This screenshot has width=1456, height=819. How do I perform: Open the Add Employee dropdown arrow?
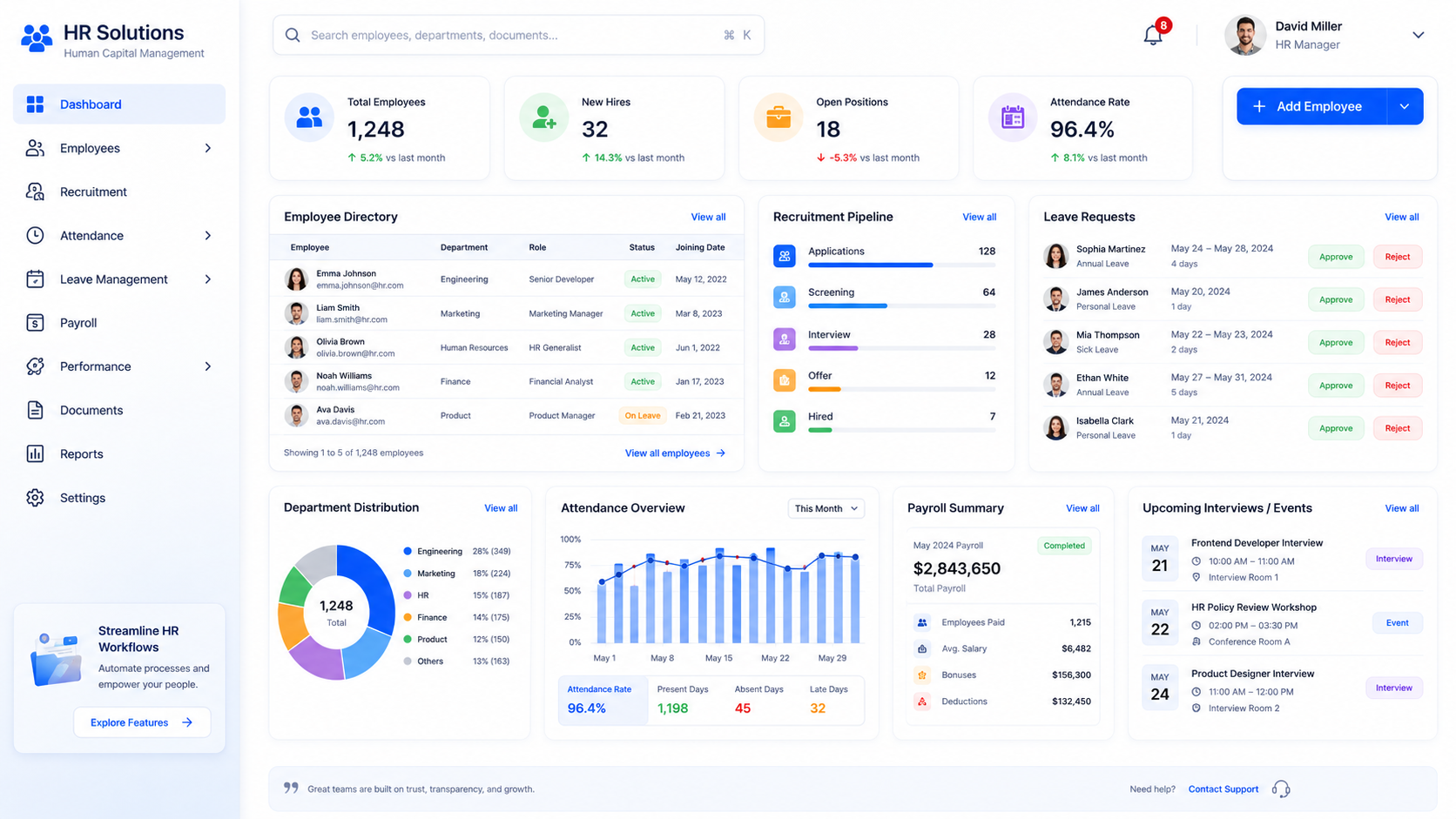[1404, 106]
